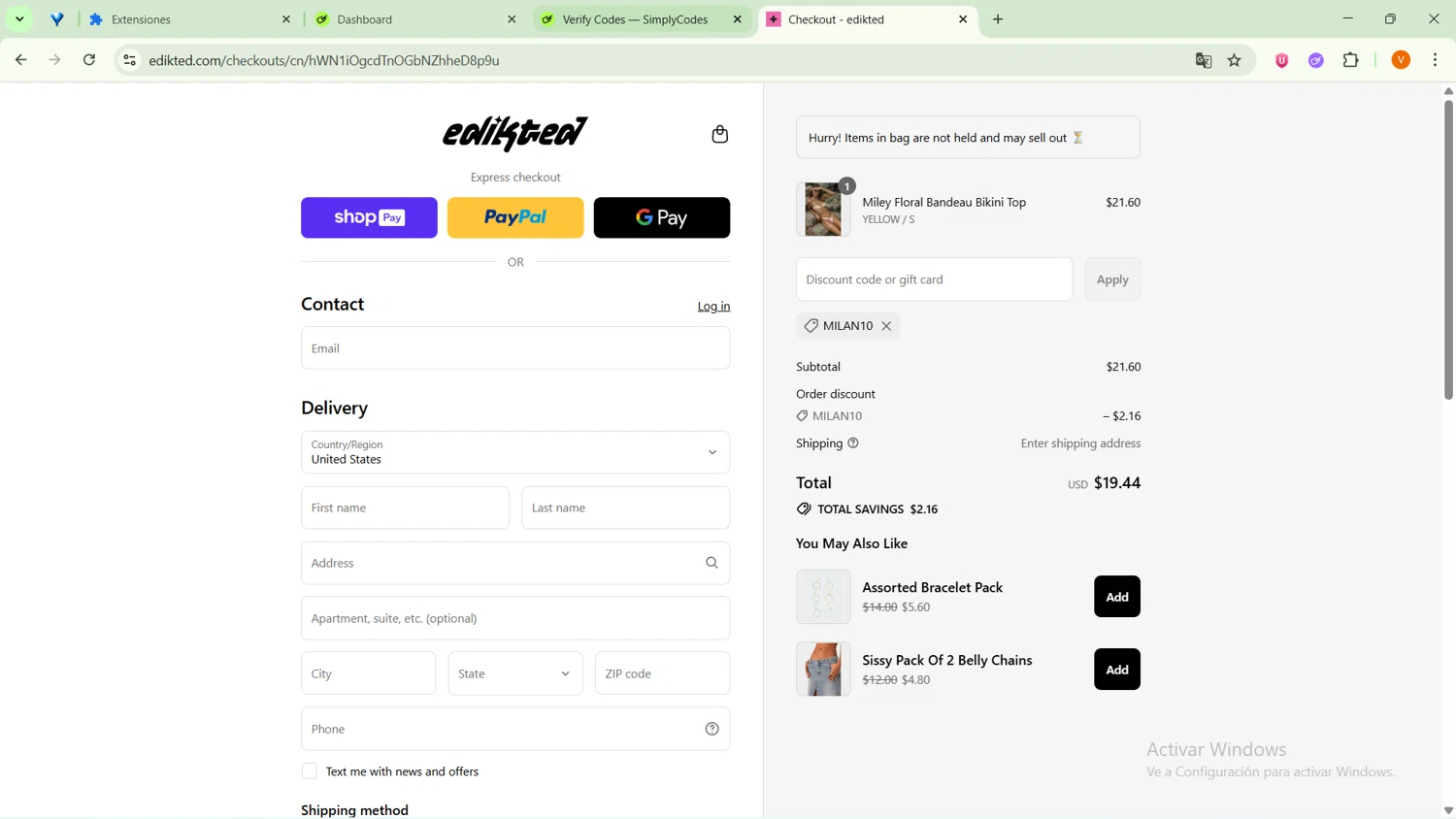
Task: Click the browser address bar URL
Action: [x=324, y=60]
